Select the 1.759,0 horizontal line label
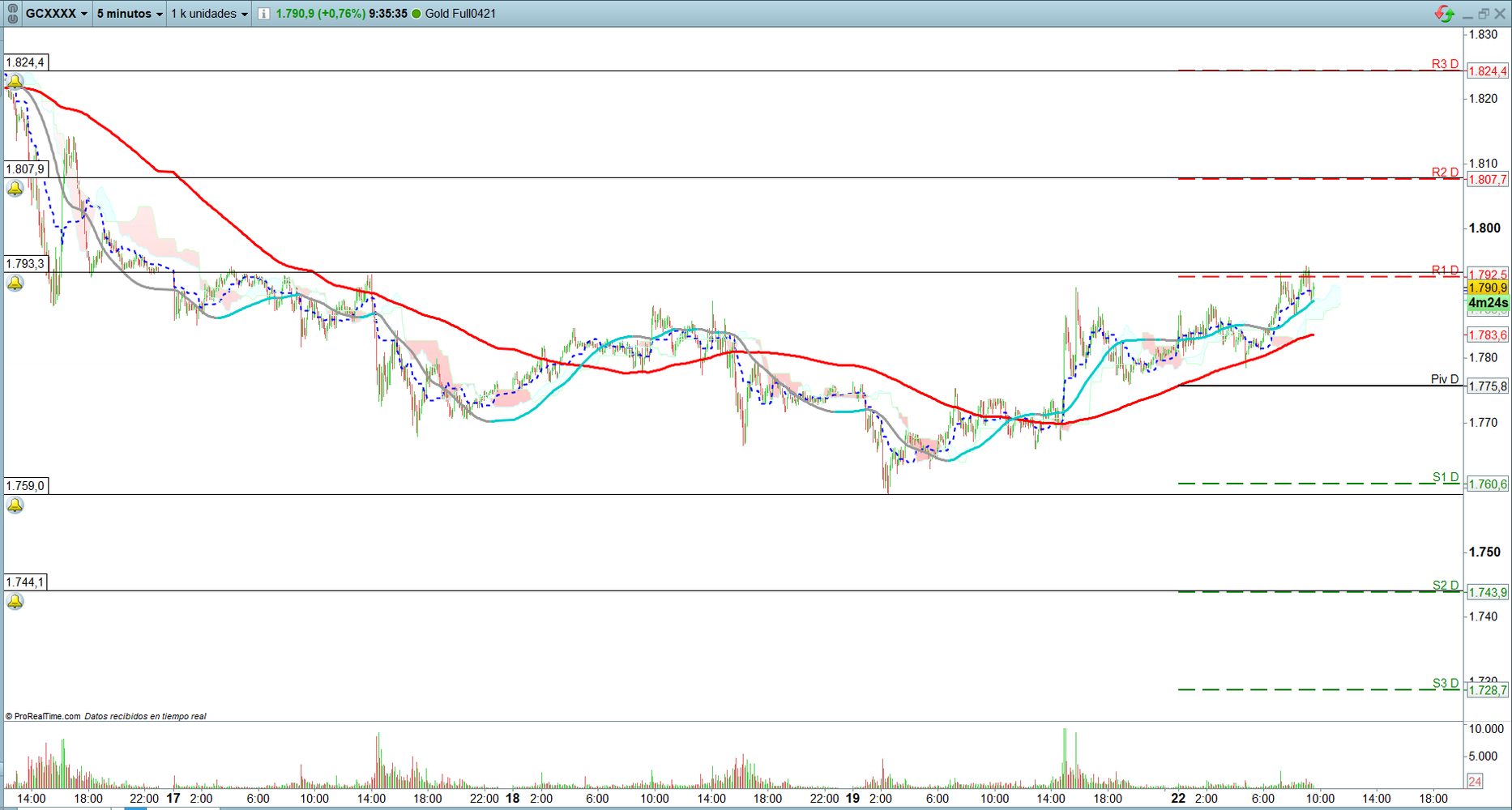The height and width of the screenshot is (810, 1512). 25,486
